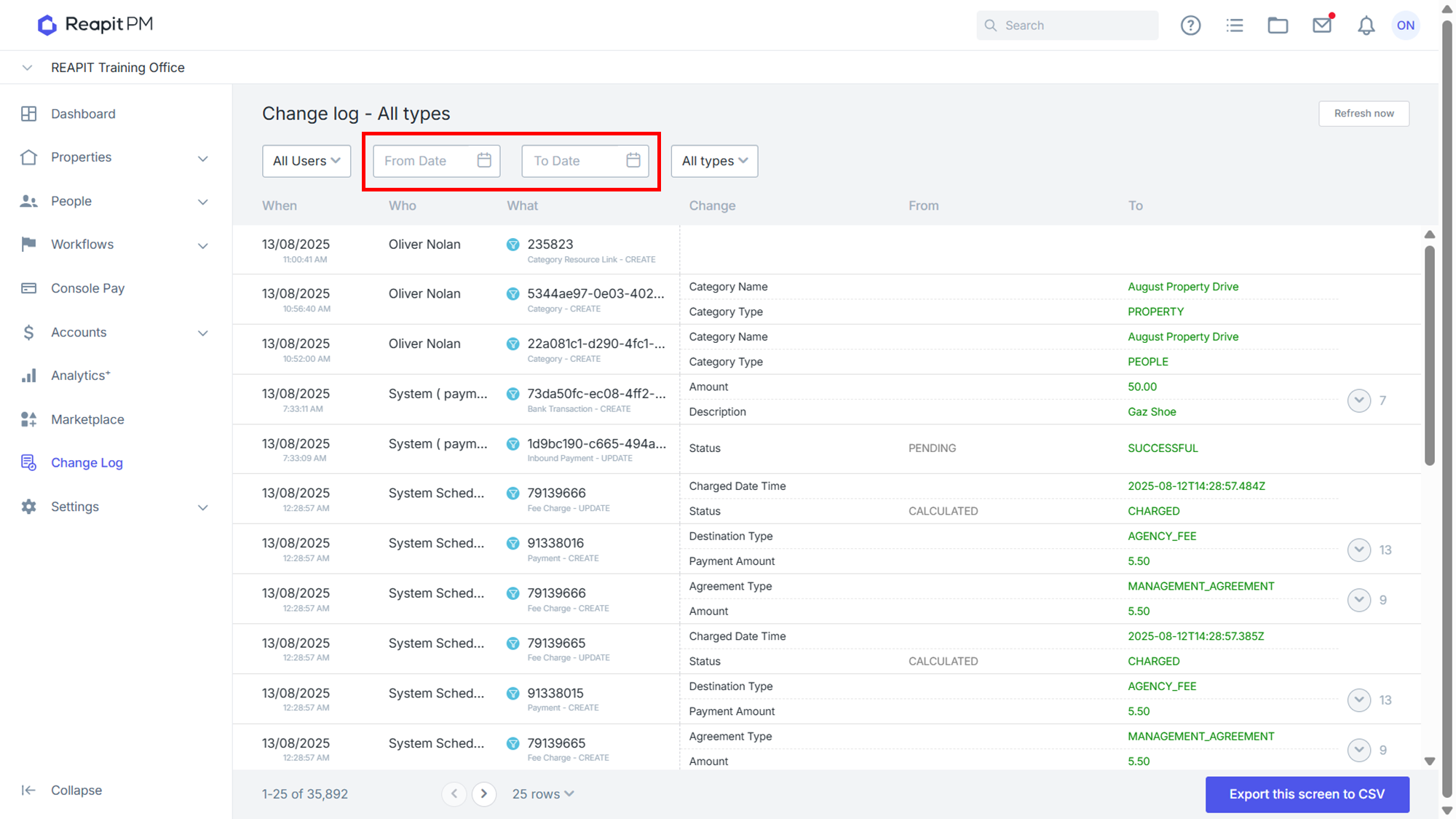Go to the next page arrow
1456x819 pixels.
point(484,794)
